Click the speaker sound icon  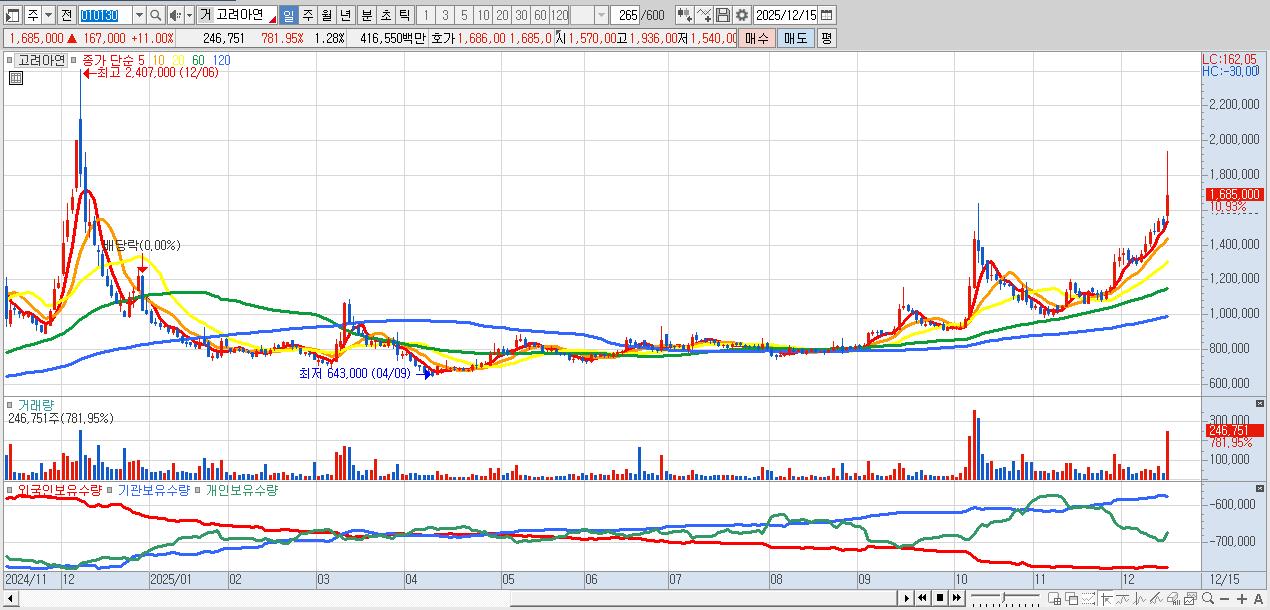[x=175, y=15]
